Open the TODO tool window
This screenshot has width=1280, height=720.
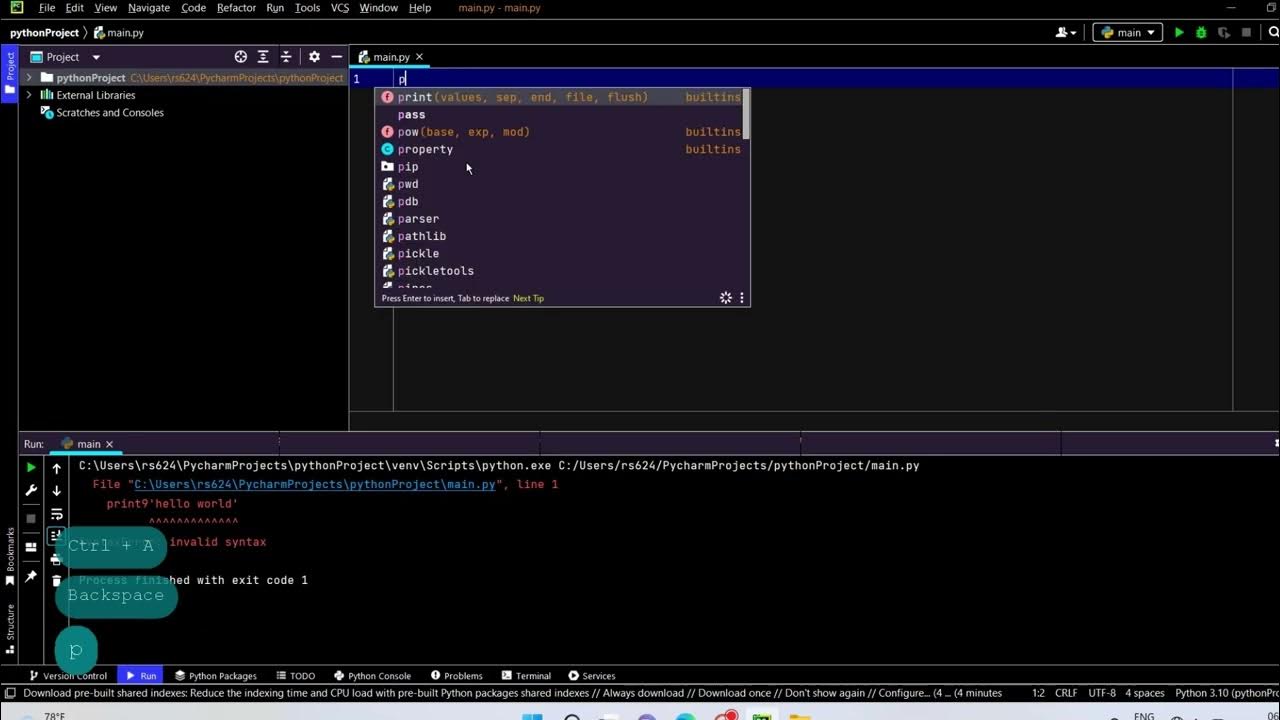pyautogui.click(x=295, y=676)
